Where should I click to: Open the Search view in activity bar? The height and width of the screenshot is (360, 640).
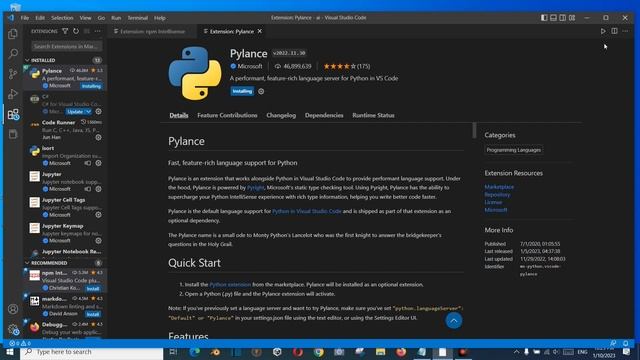(13, 53)
